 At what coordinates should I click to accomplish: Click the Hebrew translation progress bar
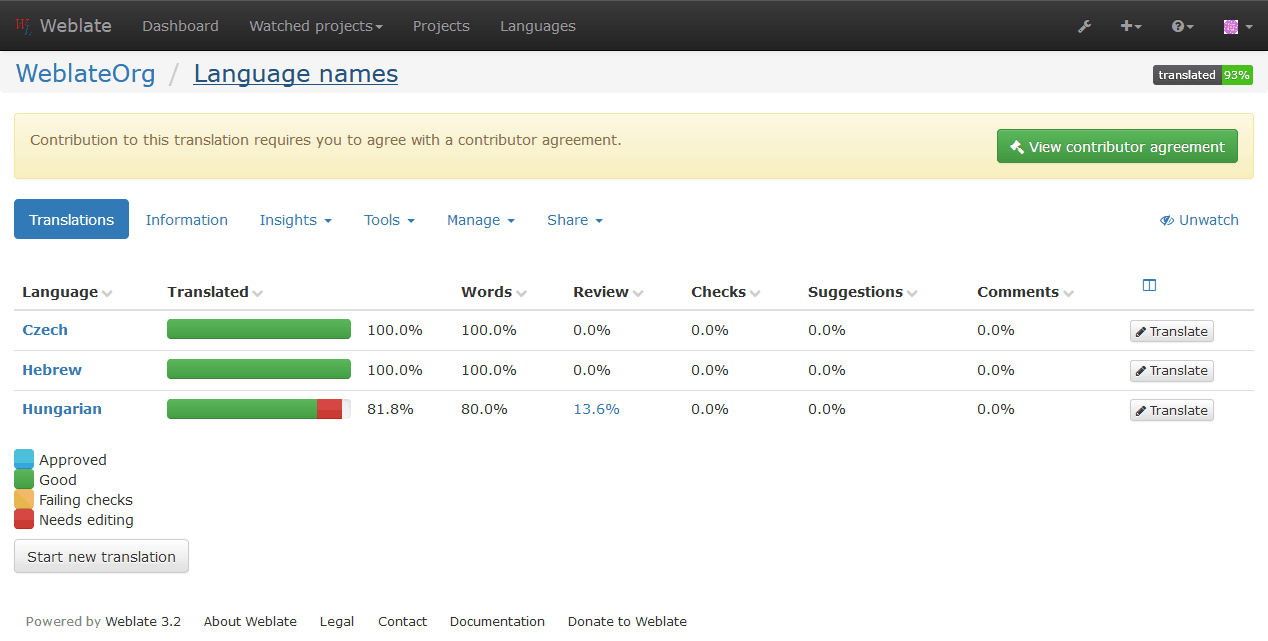(x=259, y=369)
